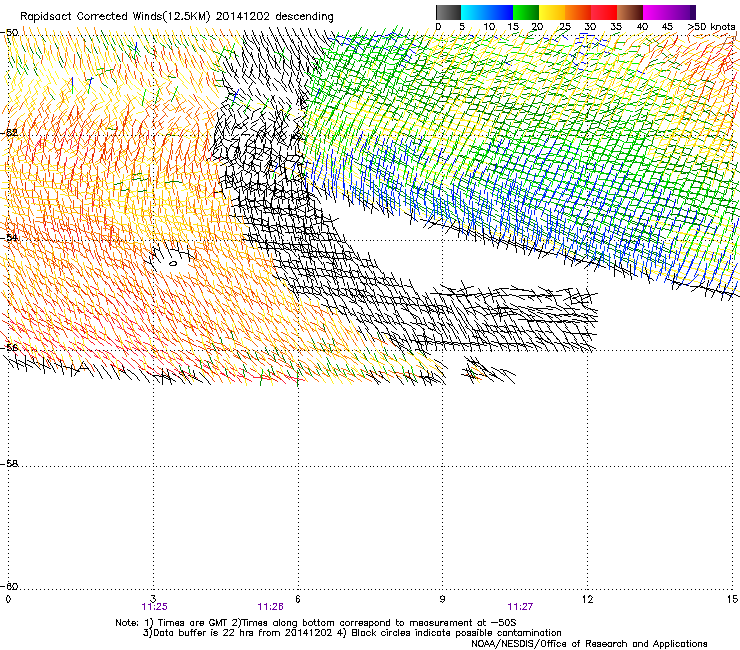Click the gray 0-5 knots legend swatch
The width and height of the screenshot is (740, 650).
448,12
